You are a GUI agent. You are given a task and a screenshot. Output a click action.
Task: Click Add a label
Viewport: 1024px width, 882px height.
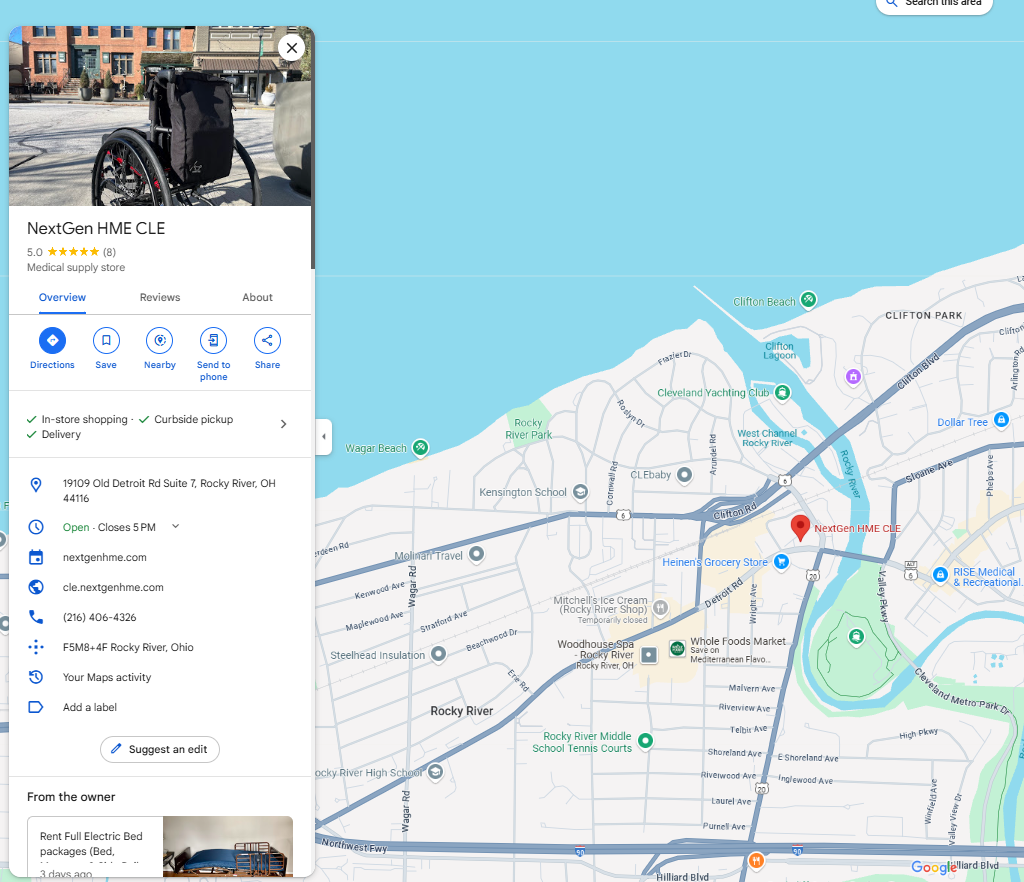(89, 708)
